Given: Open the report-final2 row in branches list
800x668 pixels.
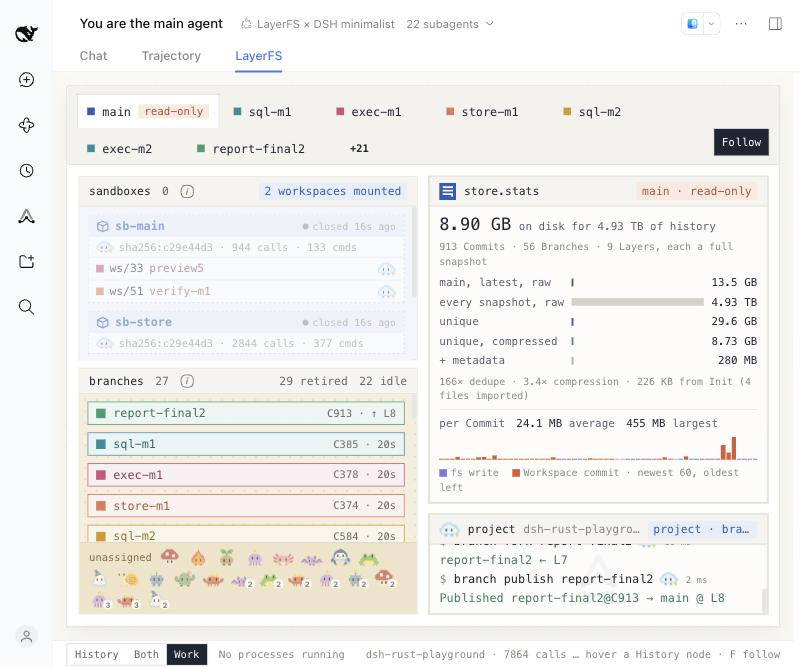Looking at the screenshot, I should click(246, 413).
